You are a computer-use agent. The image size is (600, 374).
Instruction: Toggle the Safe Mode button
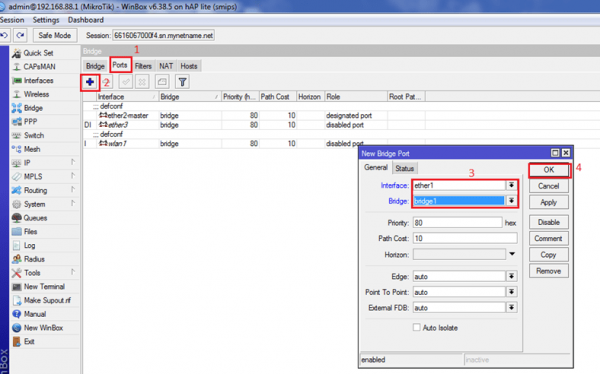coord(55,35)
